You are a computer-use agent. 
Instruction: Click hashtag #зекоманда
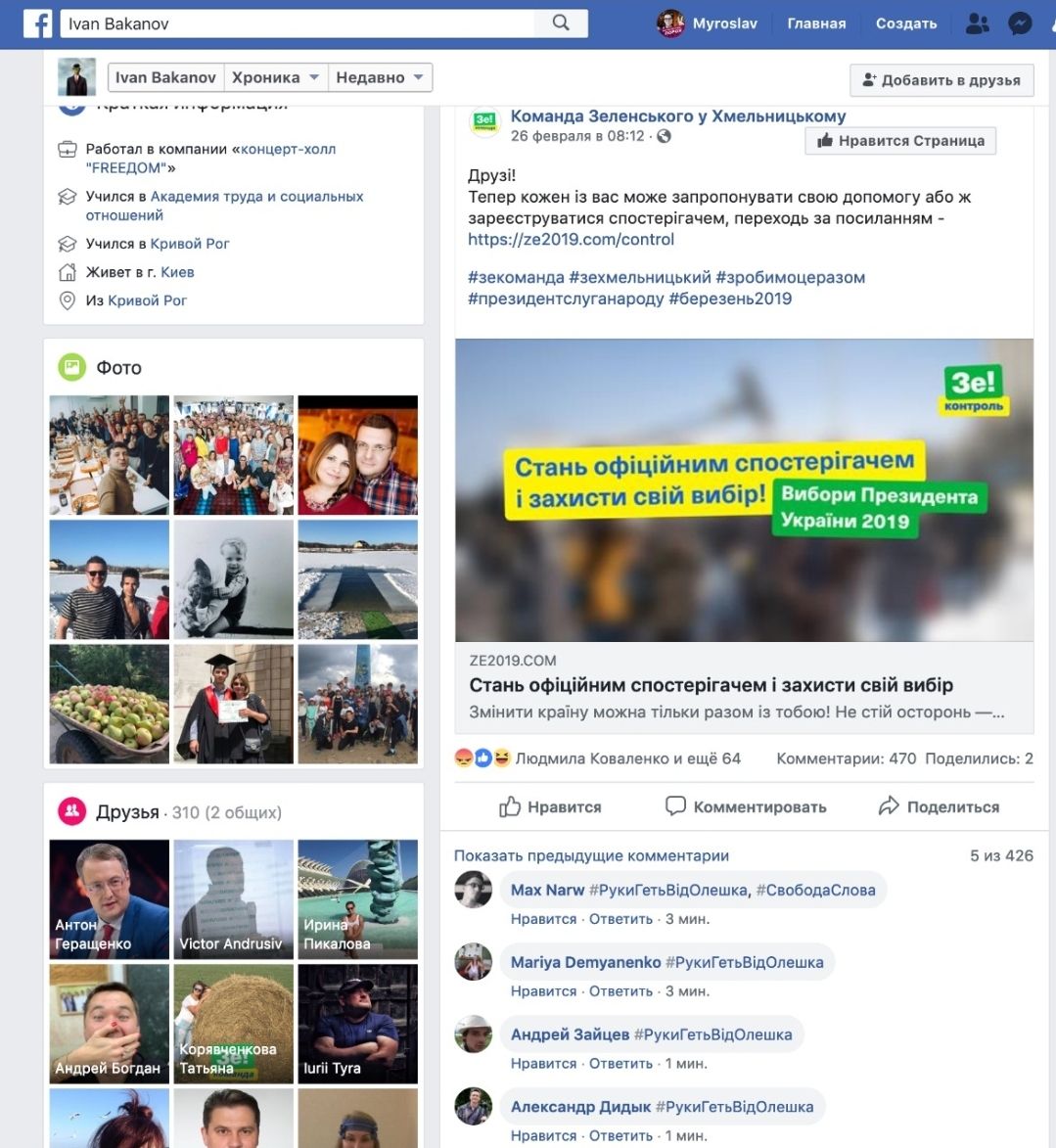tap(517, 278)
